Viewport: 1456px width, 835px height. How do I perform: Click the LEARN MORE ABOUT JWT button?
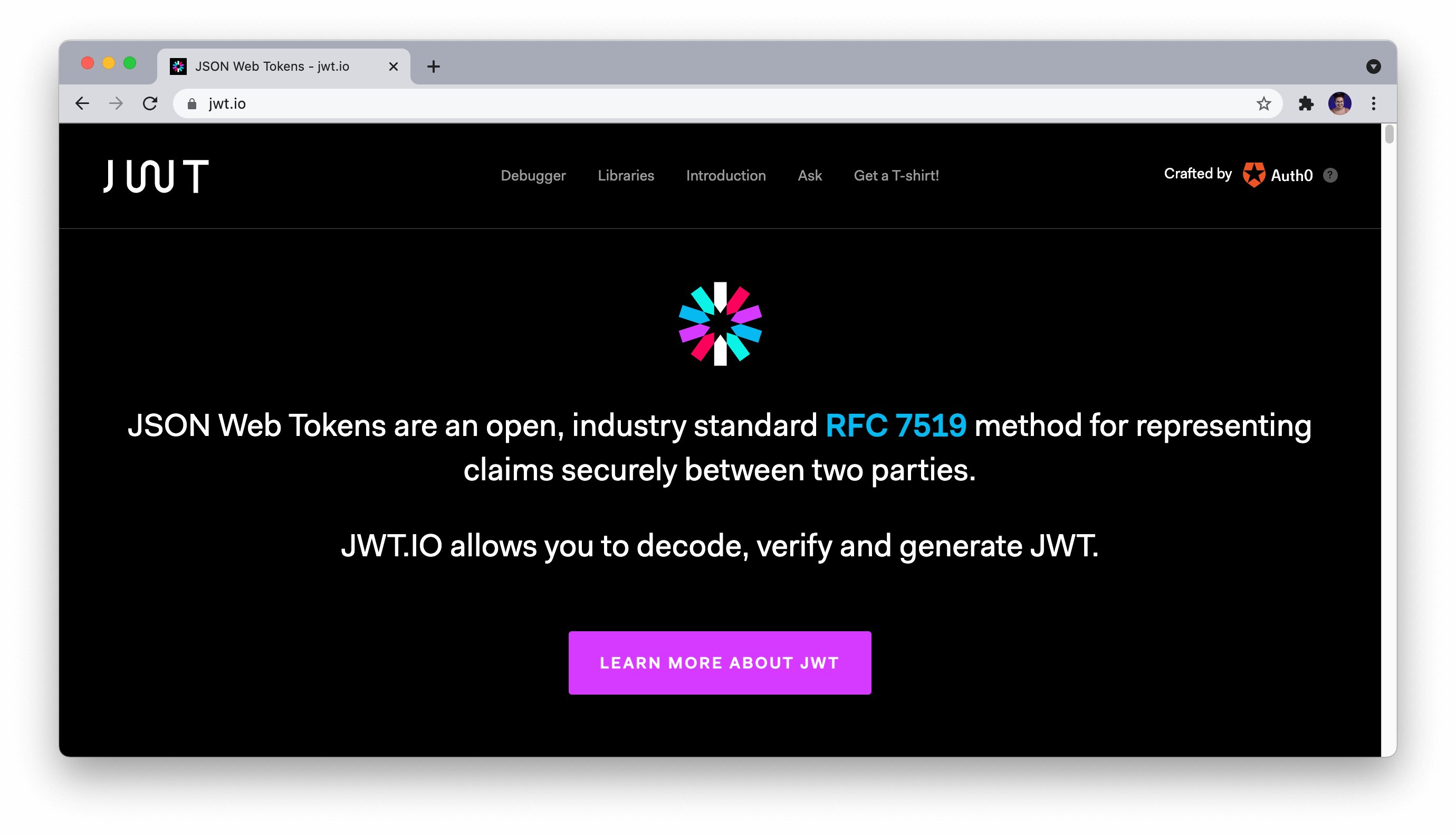click(720, 662)
